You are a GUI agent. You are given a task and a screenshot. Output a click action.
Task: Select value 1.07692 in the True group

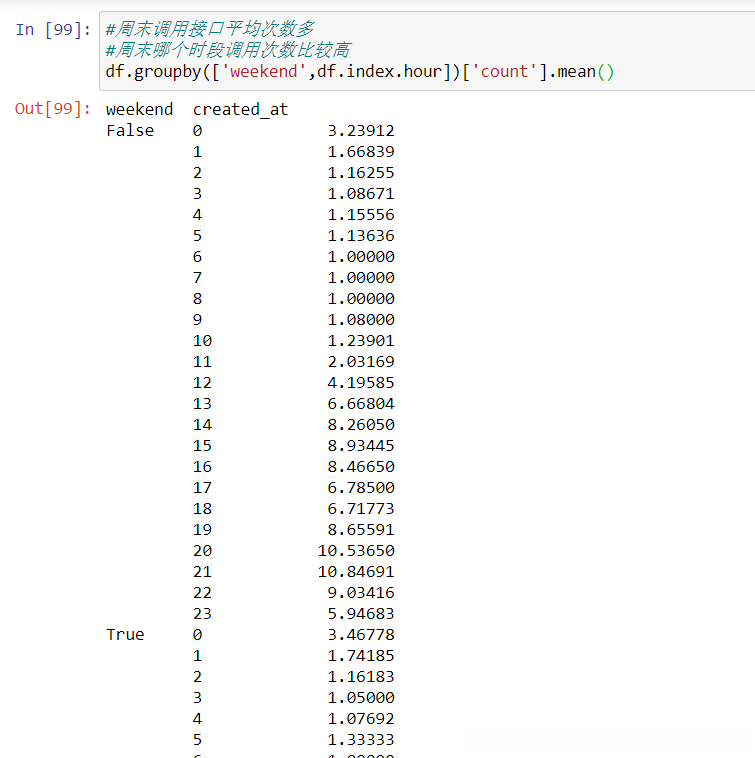pyautogui.click(x=361, y=719)
